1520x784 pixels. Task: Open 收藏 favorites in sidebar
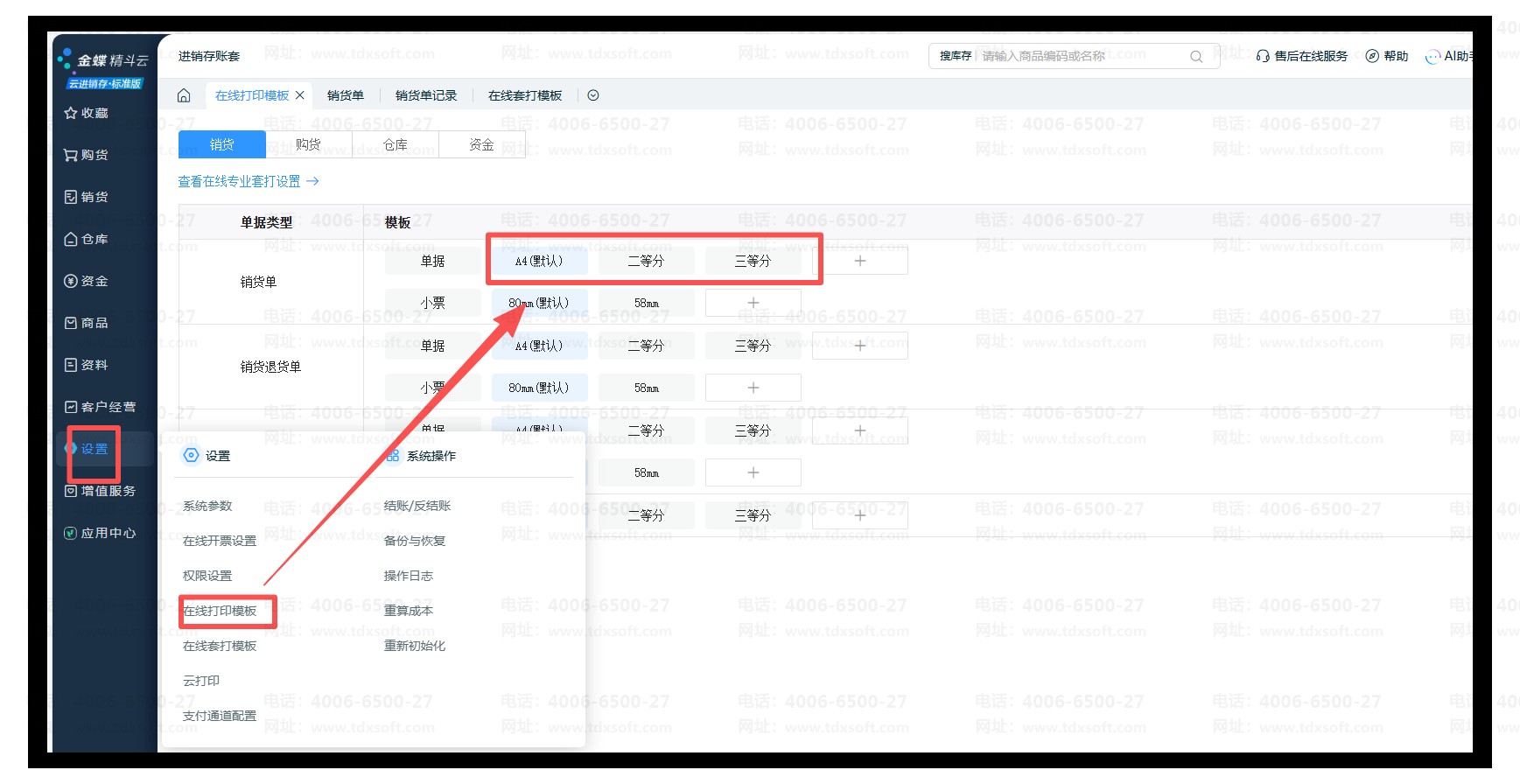[87, 113]
